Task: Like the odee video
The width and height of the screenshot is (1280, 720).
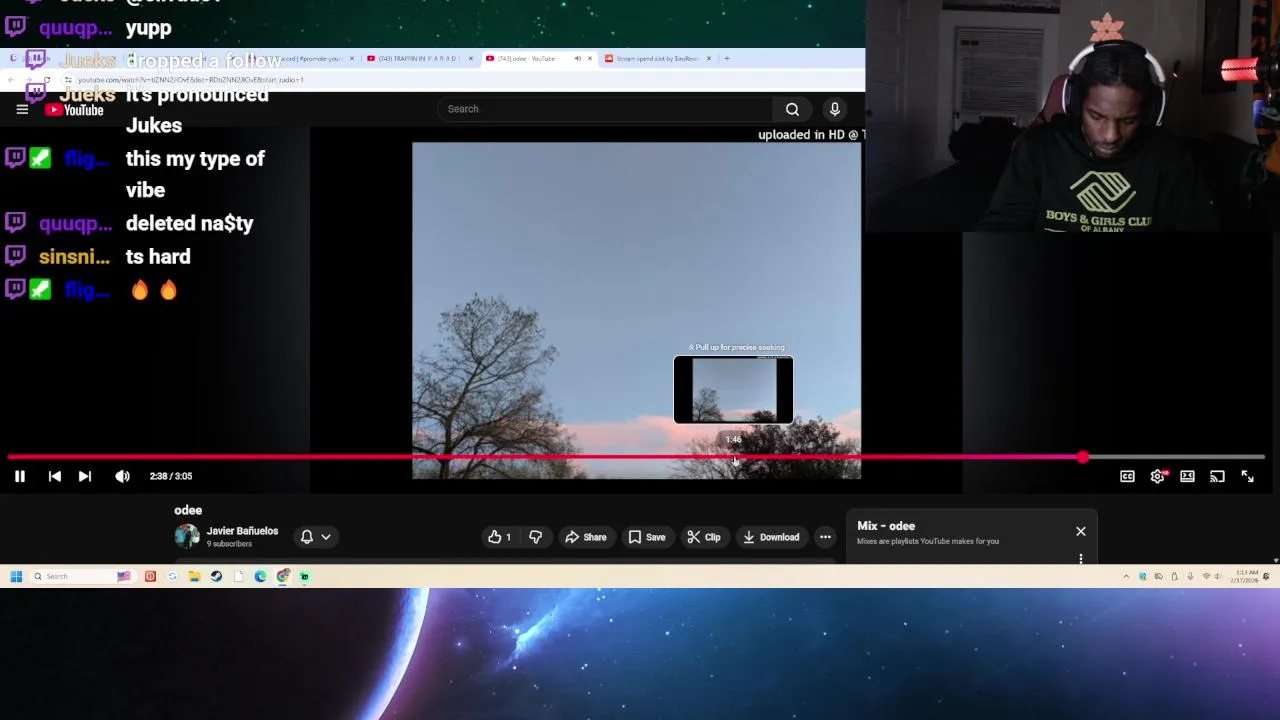Action: [499, 537]
